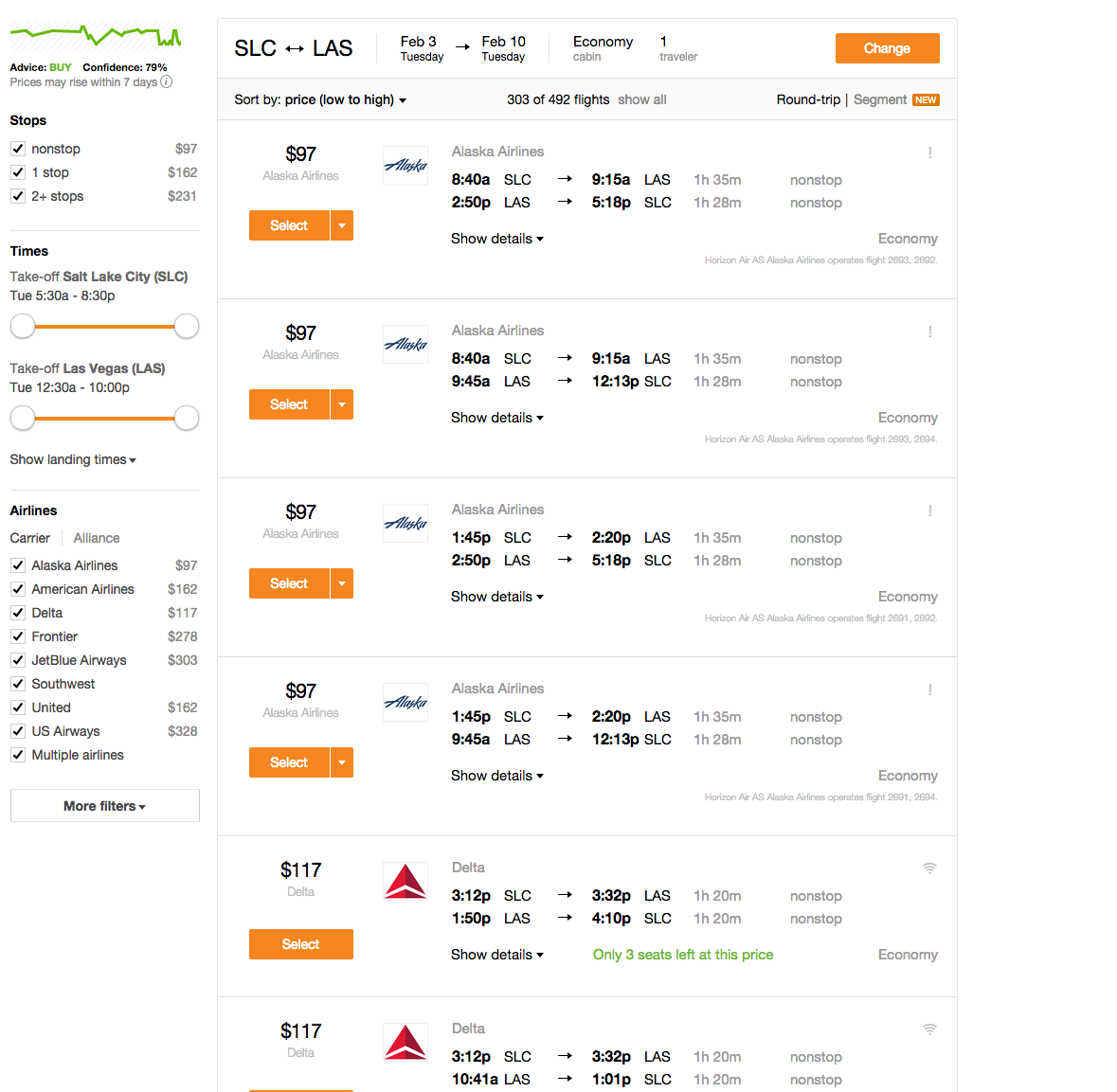Click Wi-Fi icon on 3:12p/10:41a Delta flight
Screen dimensions: 1117x1092
929,1029
